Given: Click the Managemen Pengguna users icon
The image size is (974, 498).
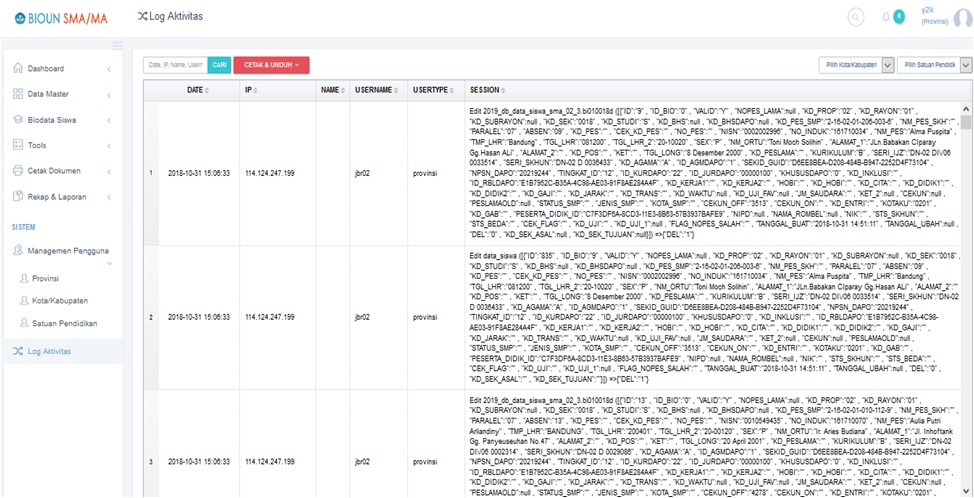Looking at the screenshot, I should tap(18, 250).
